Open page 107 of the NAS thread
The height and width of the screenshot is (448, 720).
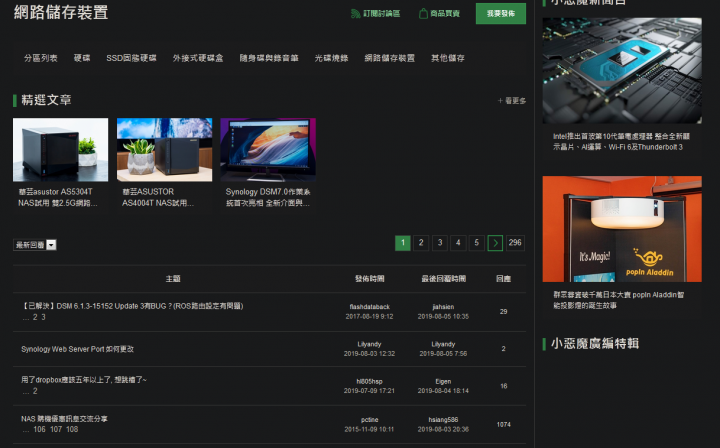click(56, 430)
